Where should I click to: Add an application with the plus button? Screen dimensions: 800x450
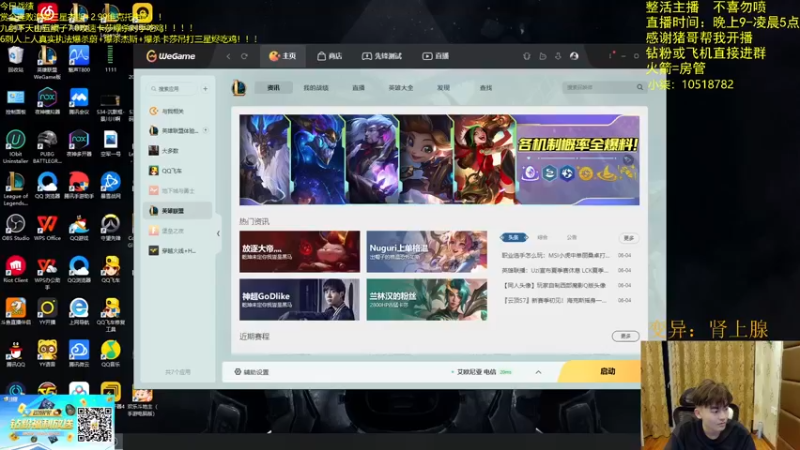(205, 89)
